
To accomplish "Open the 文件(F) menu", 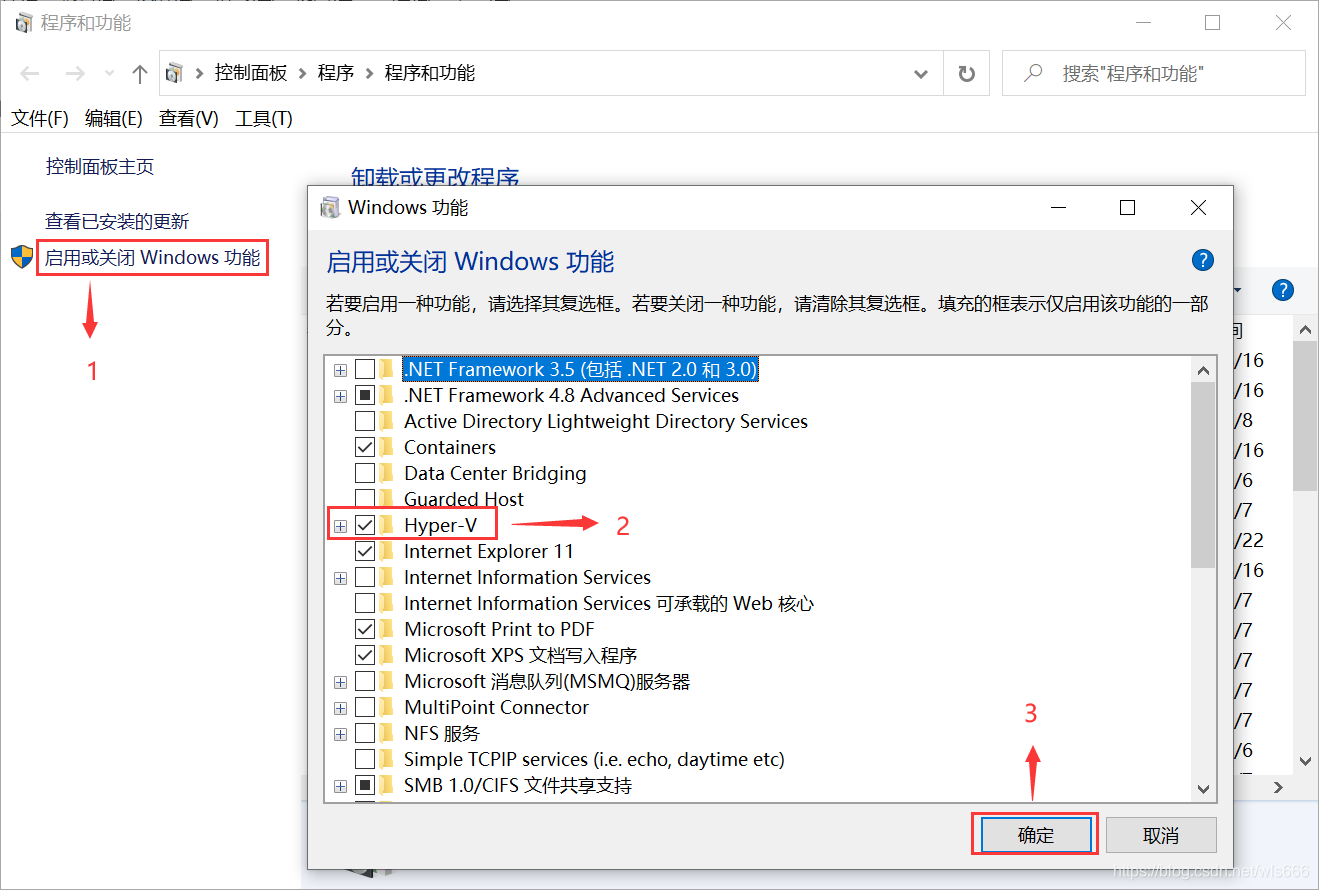I will click(40, 118).
